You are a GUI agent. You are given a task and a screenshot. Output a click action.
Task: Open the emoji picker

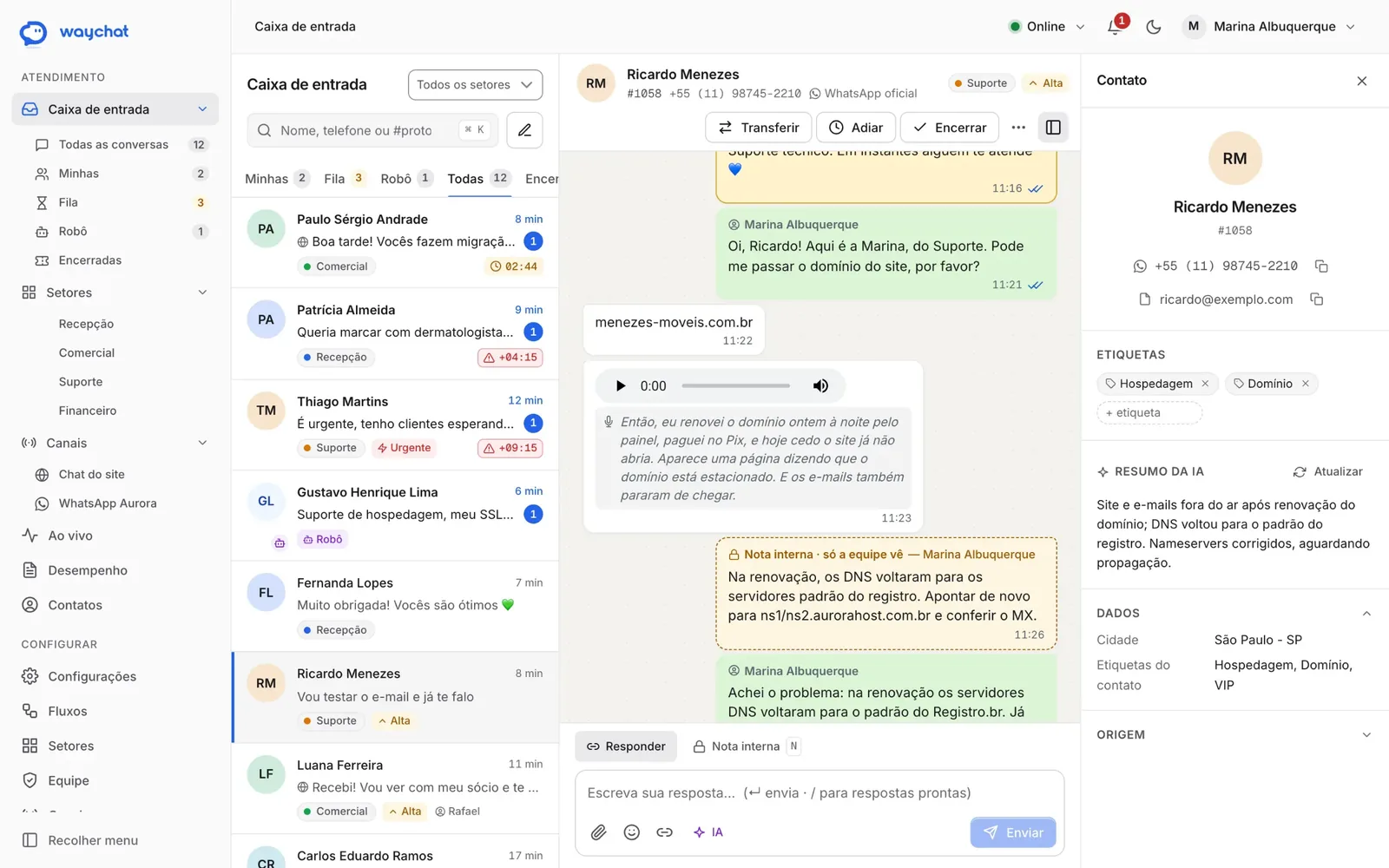632,832
